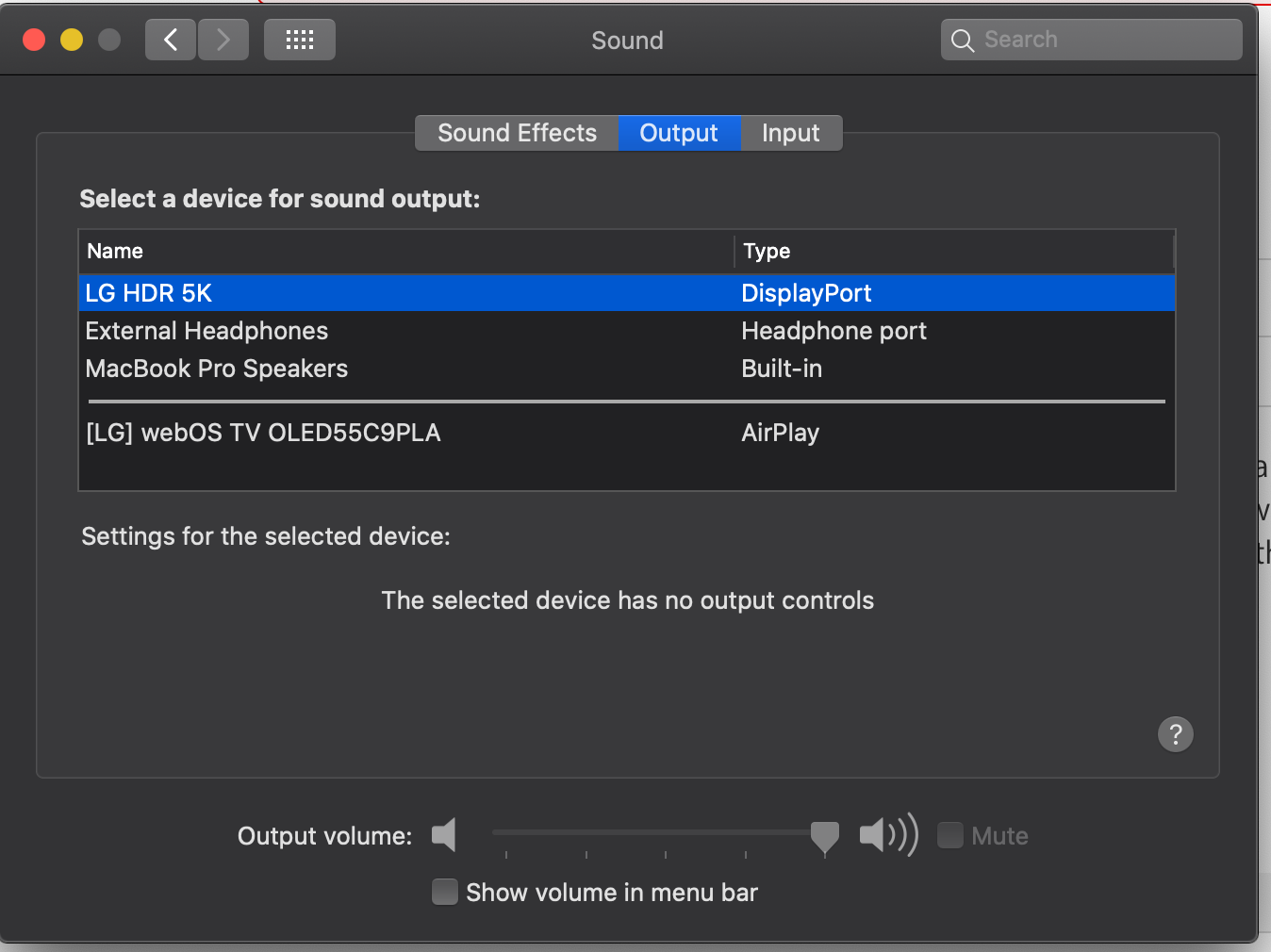Select External Headphones output device
This screenshot has height=952, width=1271.
tap(207, 331)
